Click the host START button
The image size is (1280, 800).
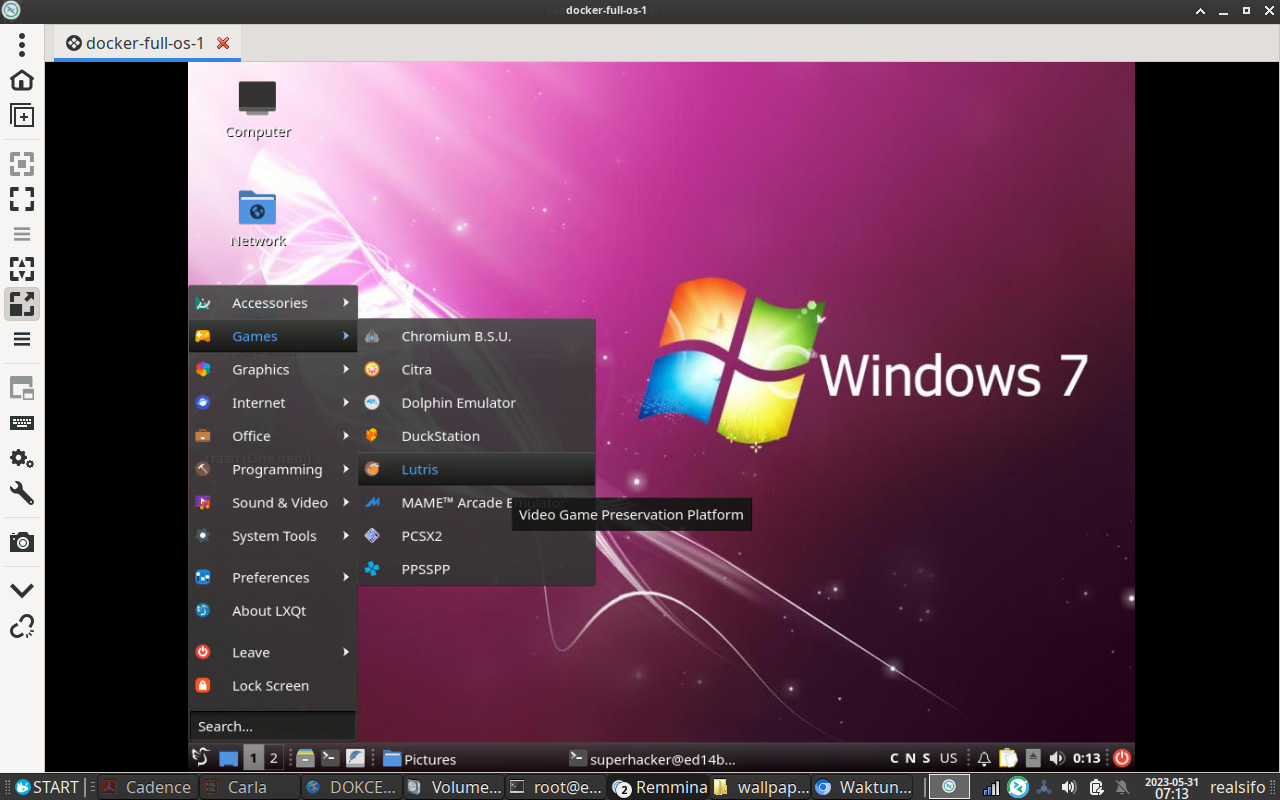pos(46,787)
